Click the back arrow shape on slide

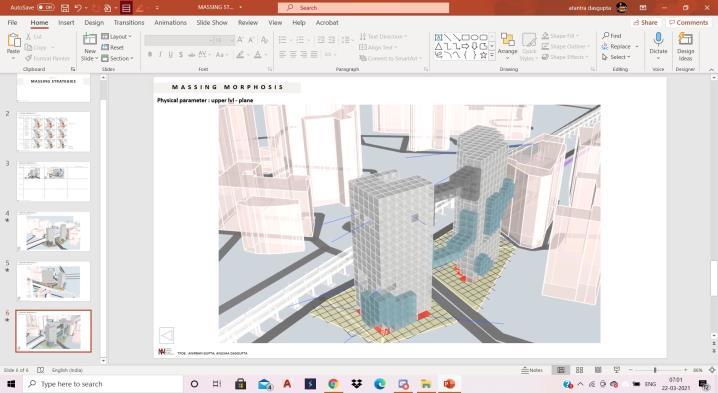(167, 335)
